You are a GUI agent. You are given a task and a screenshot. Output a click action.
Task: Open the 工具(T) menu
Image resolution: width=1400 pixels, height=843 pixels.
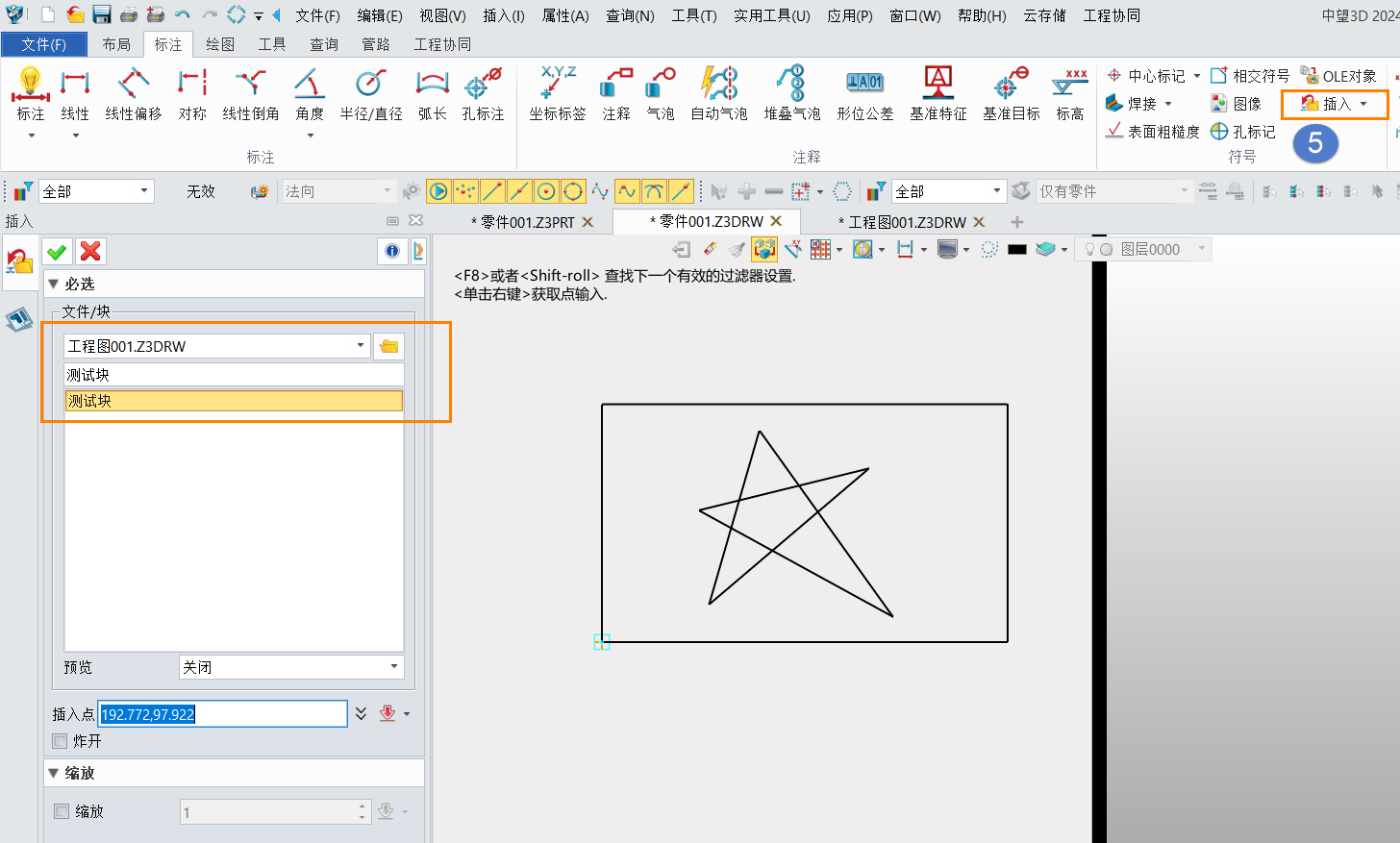click(694, 15)
